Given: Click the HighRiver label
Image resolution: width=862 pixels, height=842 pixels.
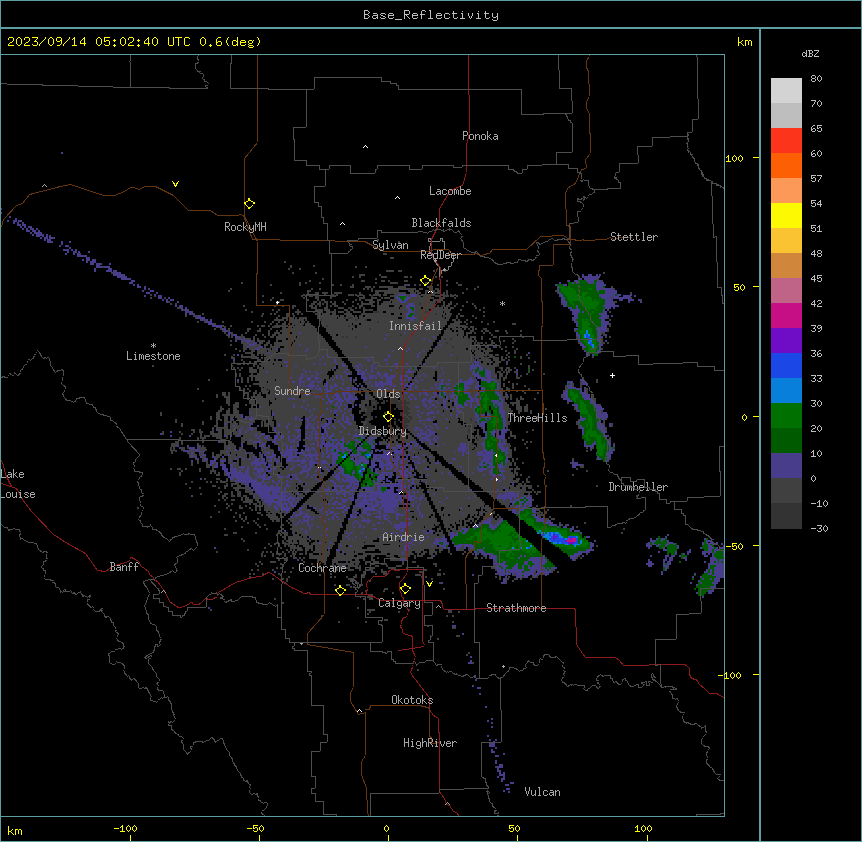Looking at the screenshot, I should coord(430,743).
